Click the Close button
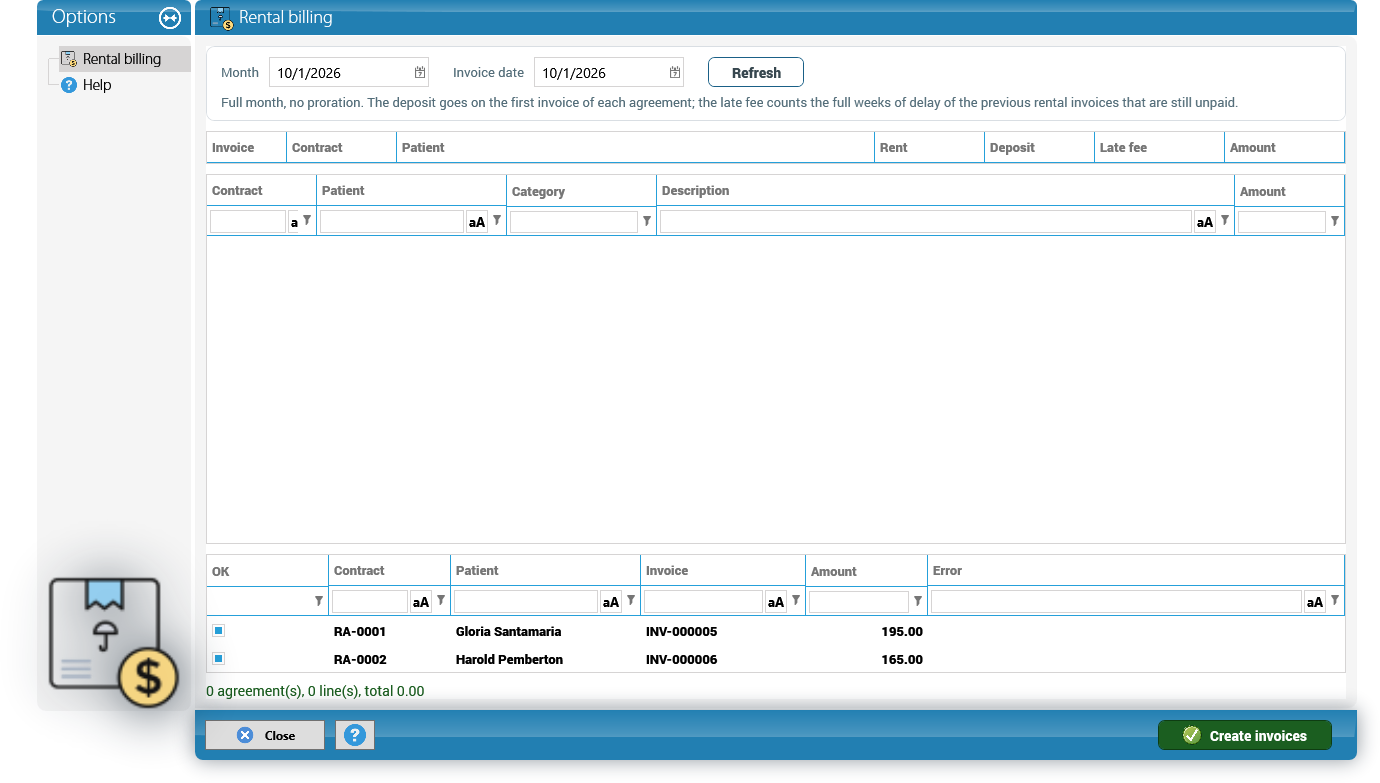This screenshot has width=1380, height=783. click(x=265, y=735)
